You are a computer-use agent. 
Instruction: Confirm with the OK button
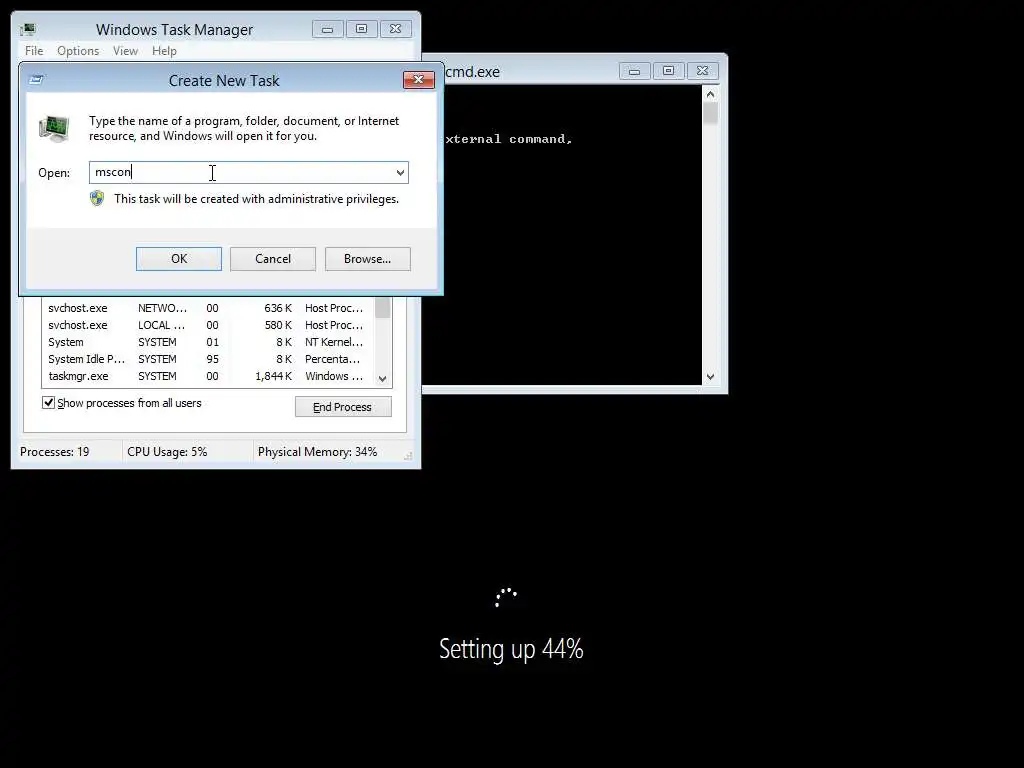pyautogui.click(x=179, y=259)
